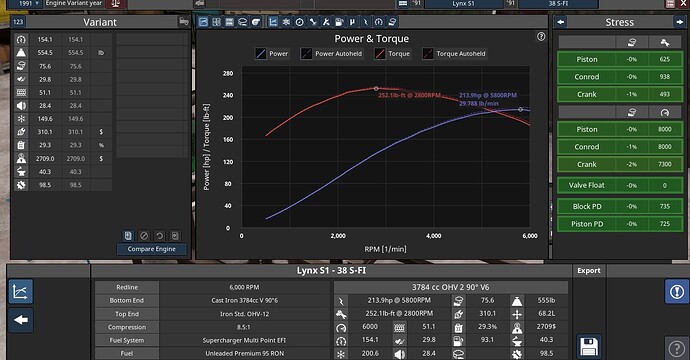The width and height of the screenshot is (690, 360).
Task: Click the 554.5 weight value in Variant panel
Action: tap(45, 53)
